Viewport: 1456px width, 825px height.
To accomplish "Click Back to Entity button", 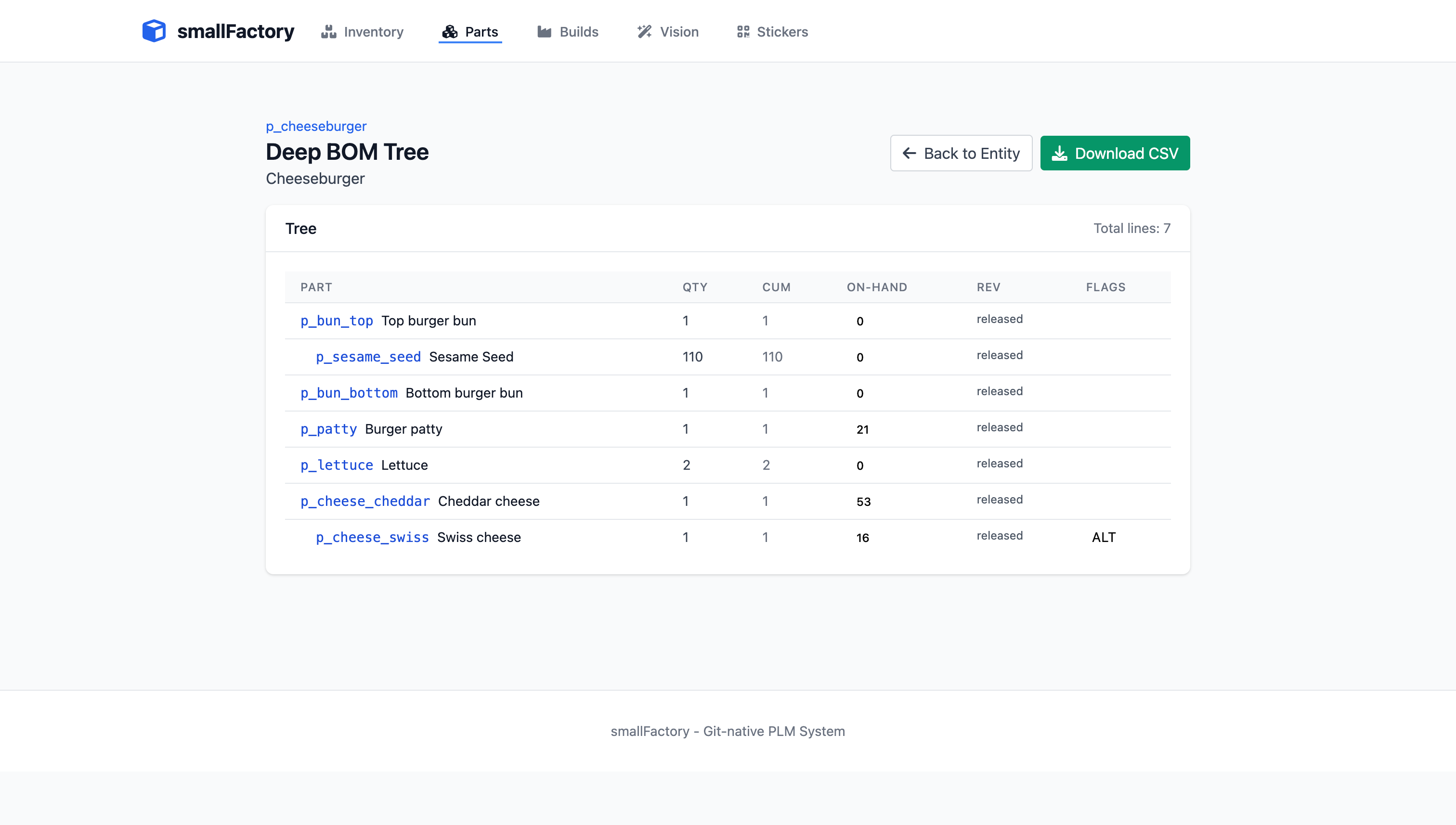I will tap(961, 153).
